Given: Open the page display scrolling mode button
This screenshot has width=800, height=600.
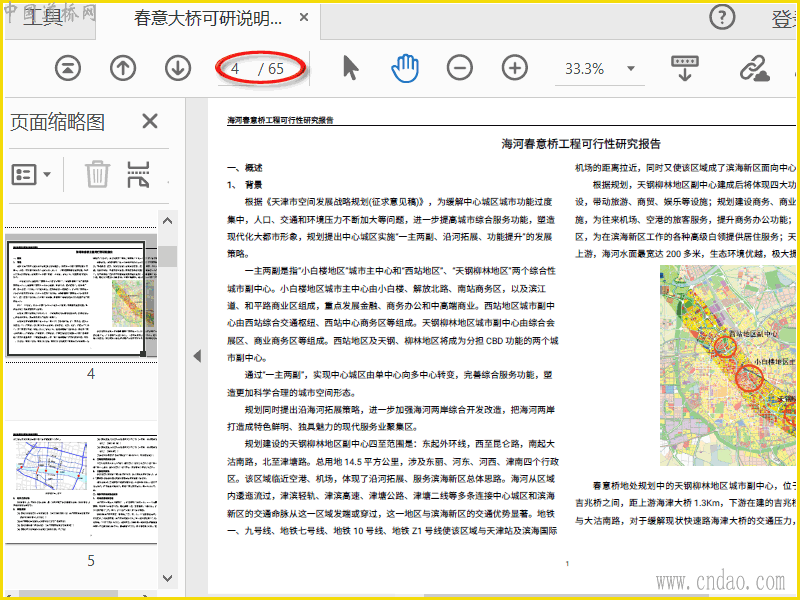Looking at the screenshot, I should tap(685, 68).
